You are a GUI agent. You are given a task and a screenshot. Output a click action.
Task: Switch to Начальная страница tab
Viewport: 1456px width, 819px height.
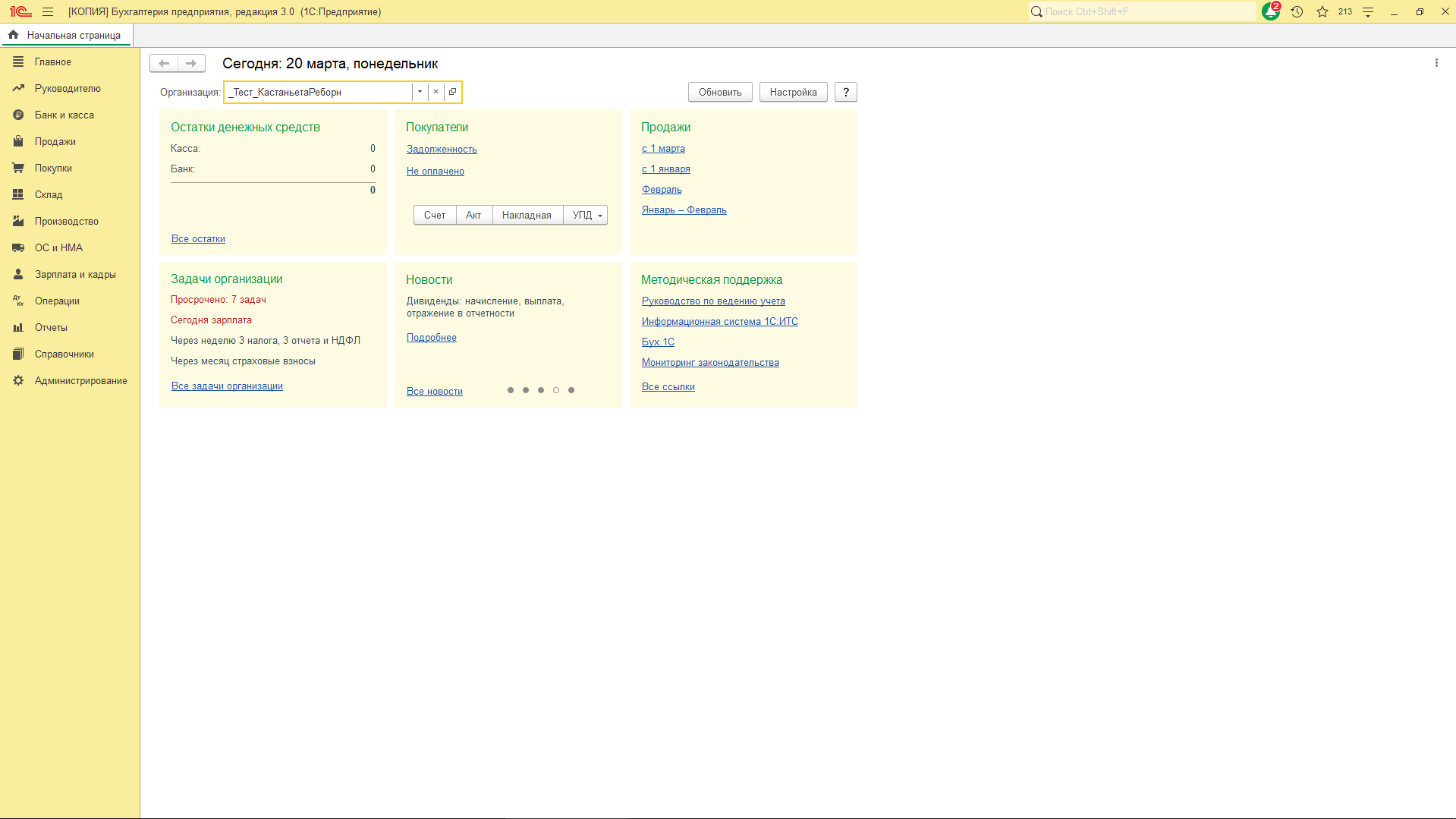67,35
